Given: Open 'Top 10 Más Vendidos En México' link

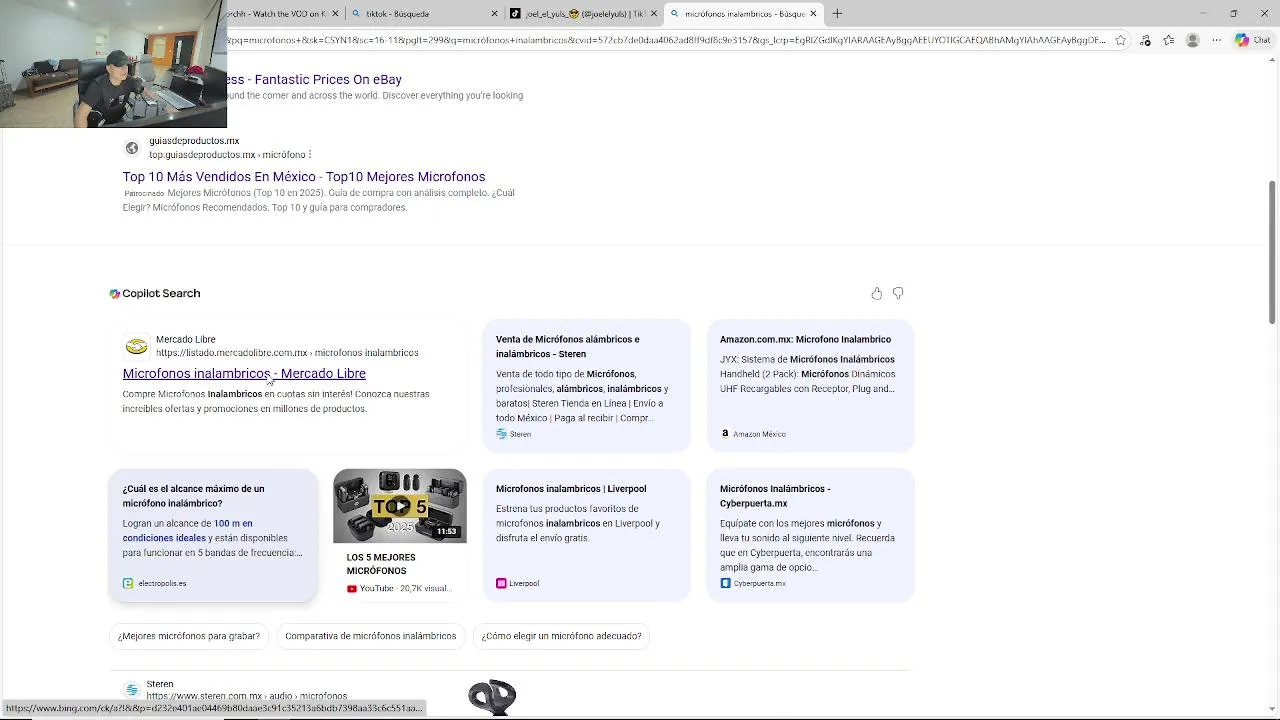Looking at the screenshot, I should (x=304, y=177).
